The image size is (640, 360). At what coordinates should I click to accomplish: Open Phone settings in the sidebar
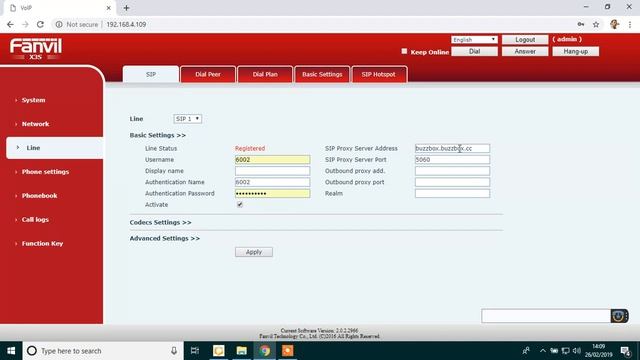pyautogui.click(x=45, y=172)
